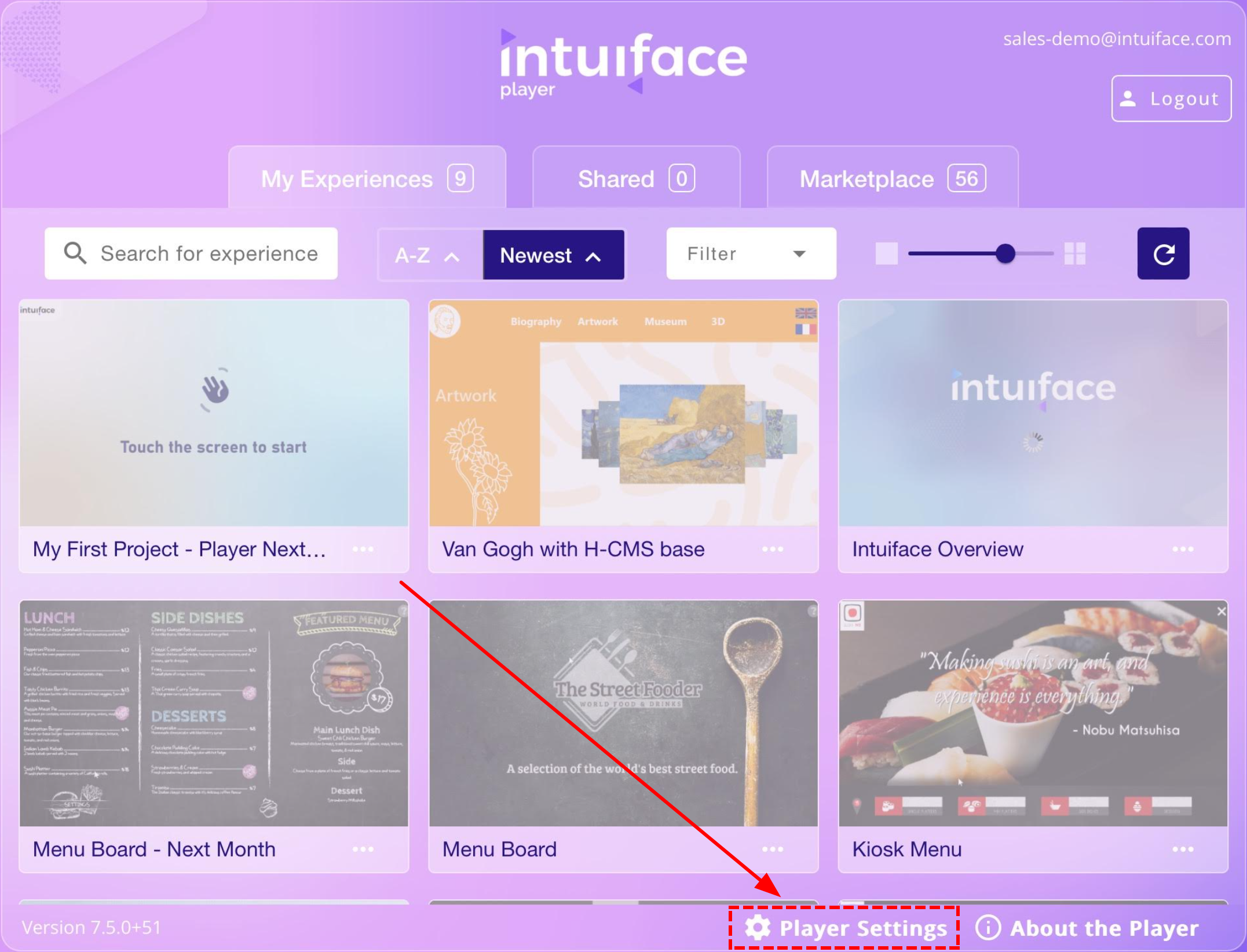Click the magnifier icon in search box
This screenshot has width=1247, height=952.
(75, 254)
